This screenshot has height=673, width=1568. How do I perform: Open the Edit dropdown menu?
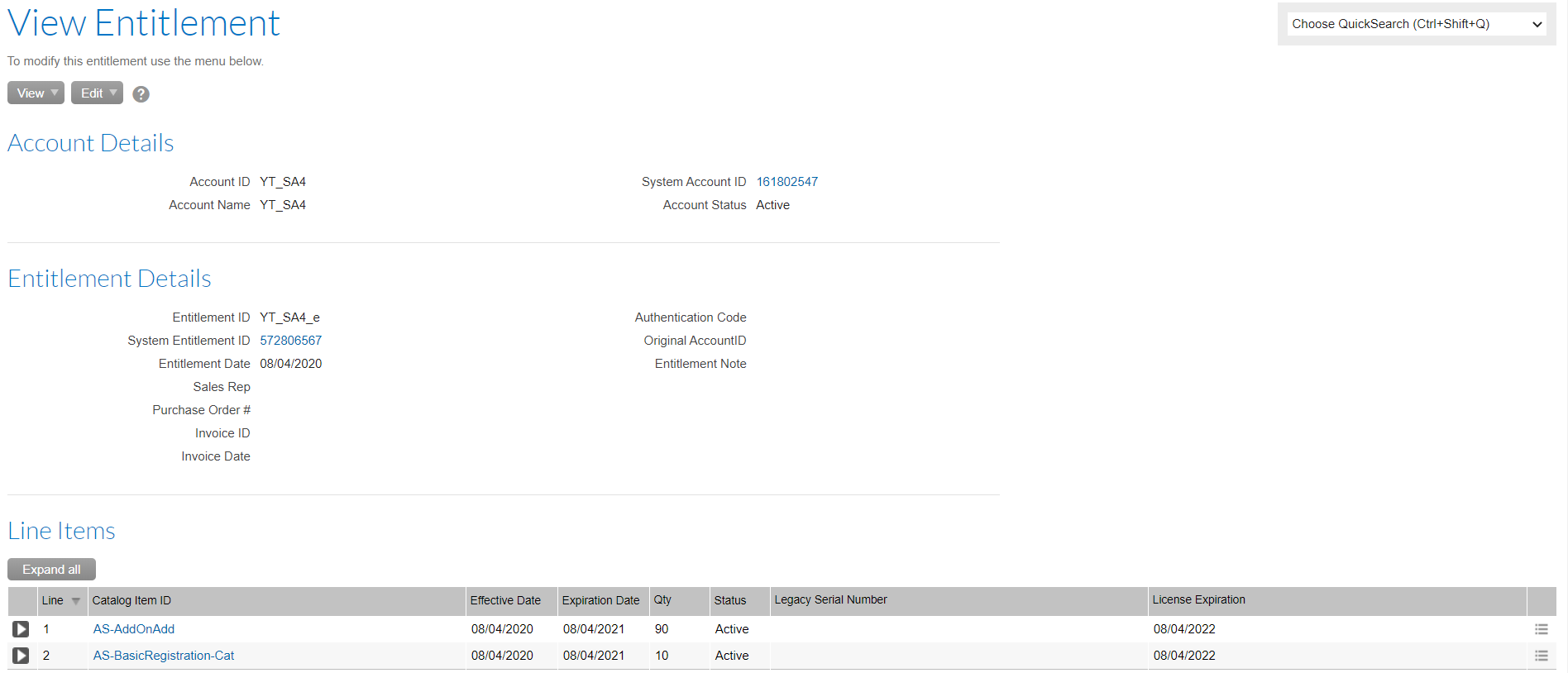click(x=97, y=93)
